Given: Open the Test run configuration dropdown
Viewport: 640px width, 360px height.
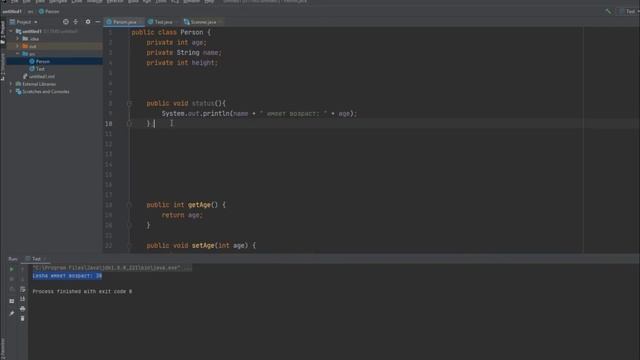Looking at the screenshot, I should click(x=630, y=11).
